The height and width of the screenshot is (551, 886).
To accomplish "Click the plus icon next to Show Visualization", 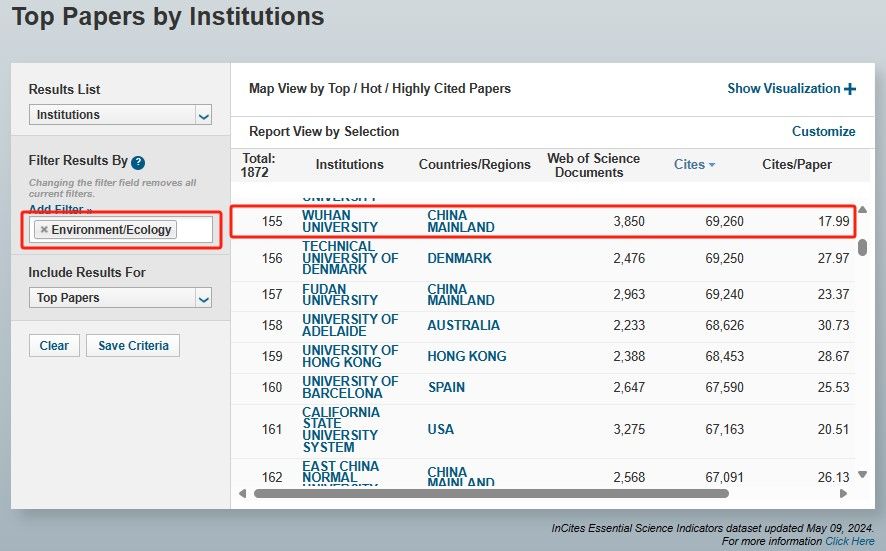I will pos(850,89).
